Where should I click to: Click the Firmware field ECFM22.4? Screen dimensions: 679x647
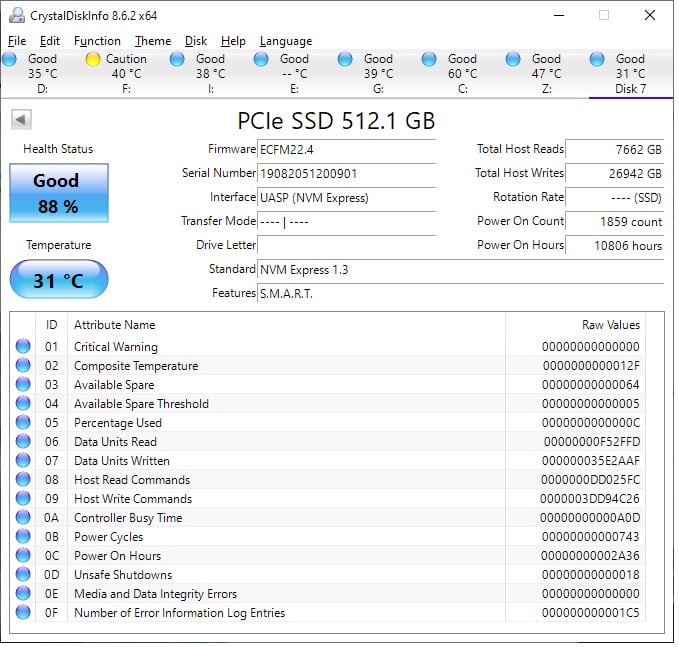[346, 150]
